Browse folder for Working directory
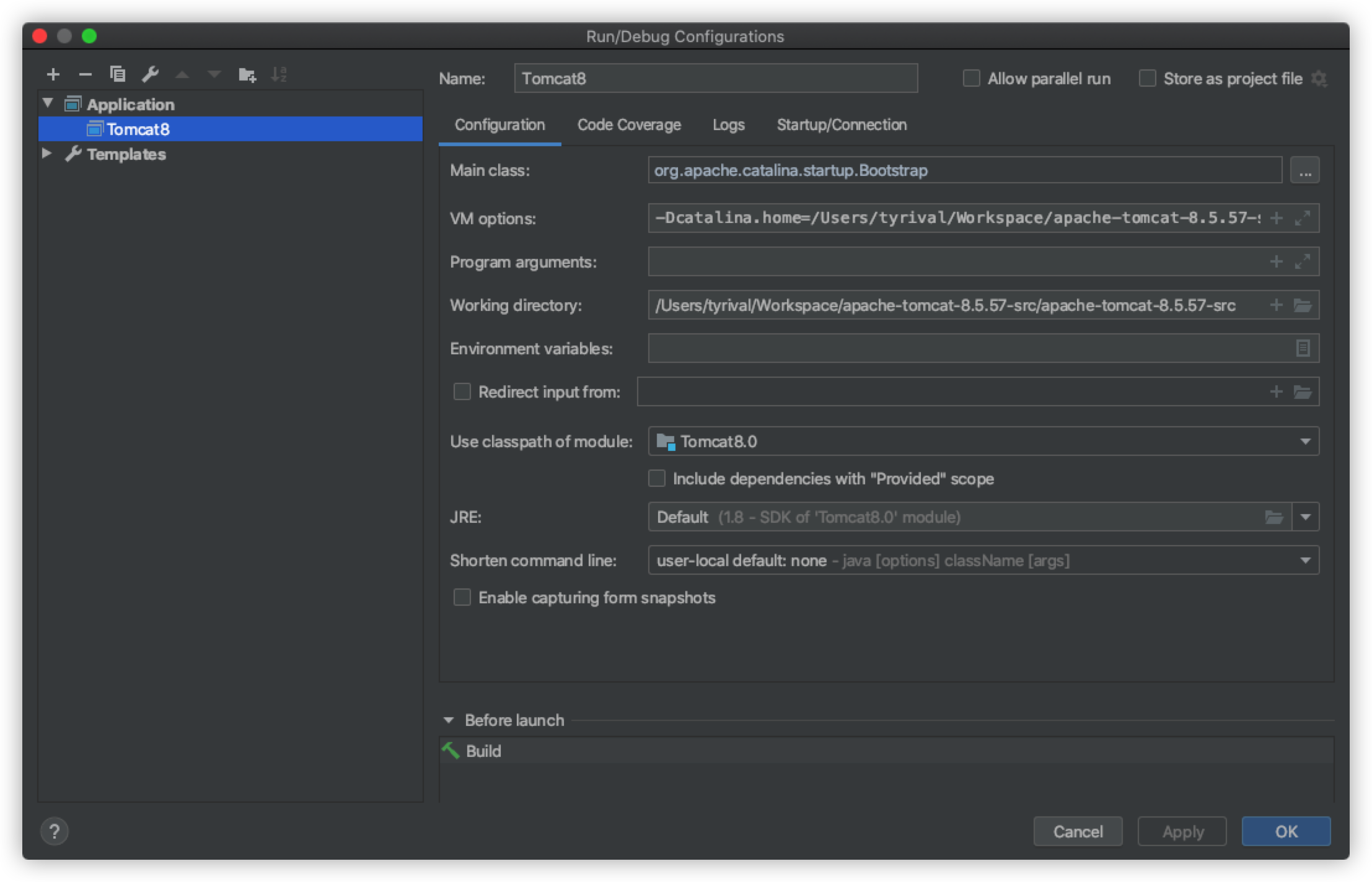Viewport: 1372px width, 882px height. pyautogui.click(x=1303, y=305)
